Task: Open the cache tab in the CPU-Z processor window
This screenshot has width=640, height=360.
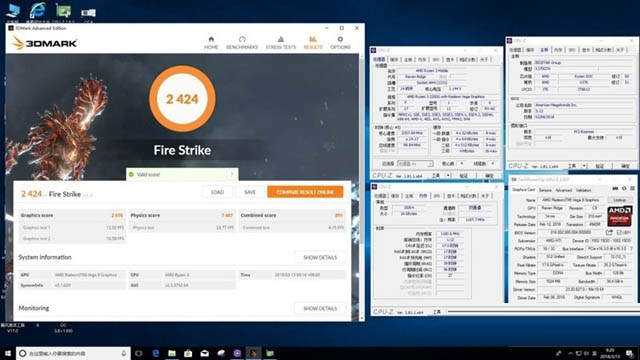Action: tap(394, 60)
